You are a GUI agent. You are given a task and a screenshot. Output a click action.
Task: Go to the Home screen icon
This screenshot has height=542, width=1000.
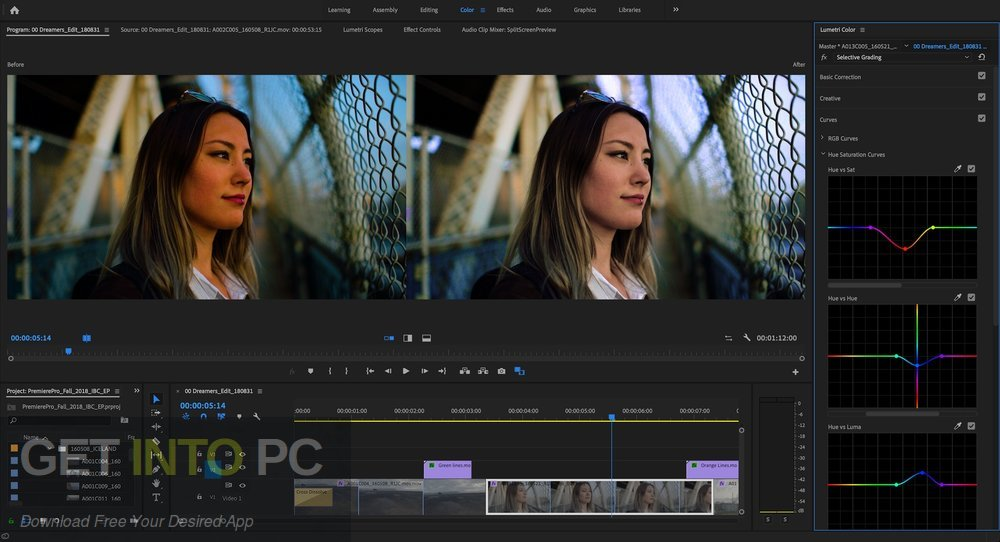pos(14,10)
